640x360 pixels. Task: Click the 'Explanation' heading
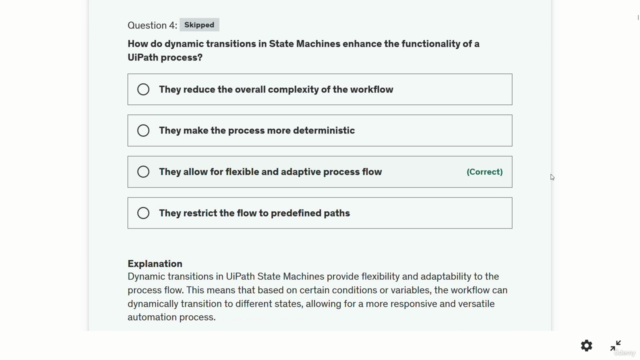155,264
